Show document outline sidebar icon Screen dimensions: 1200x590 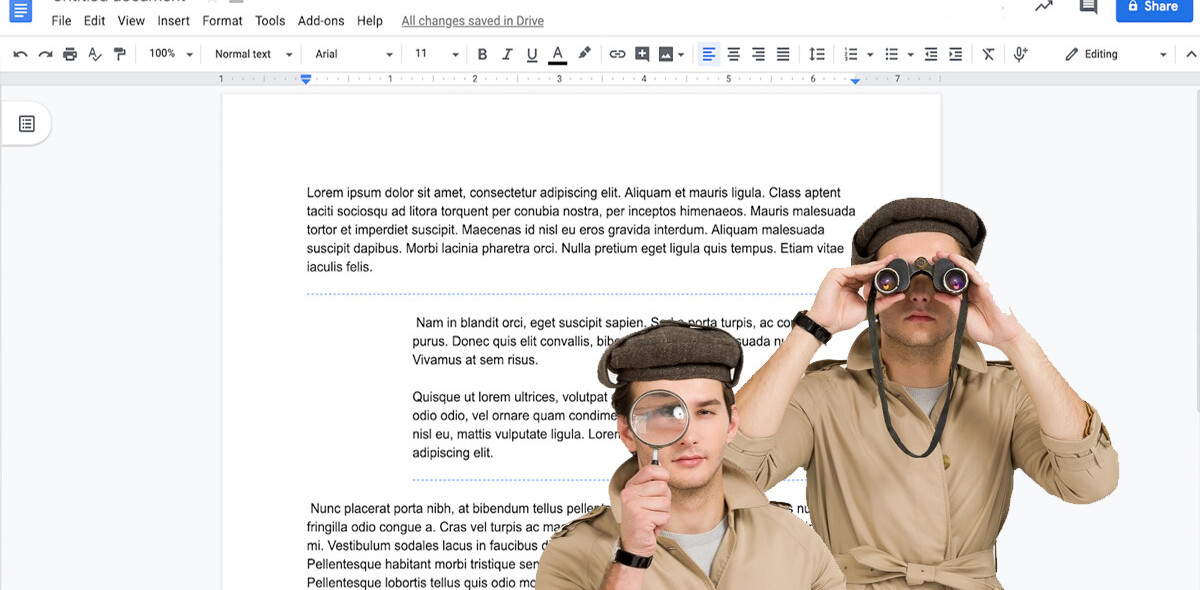coord(27,124)
